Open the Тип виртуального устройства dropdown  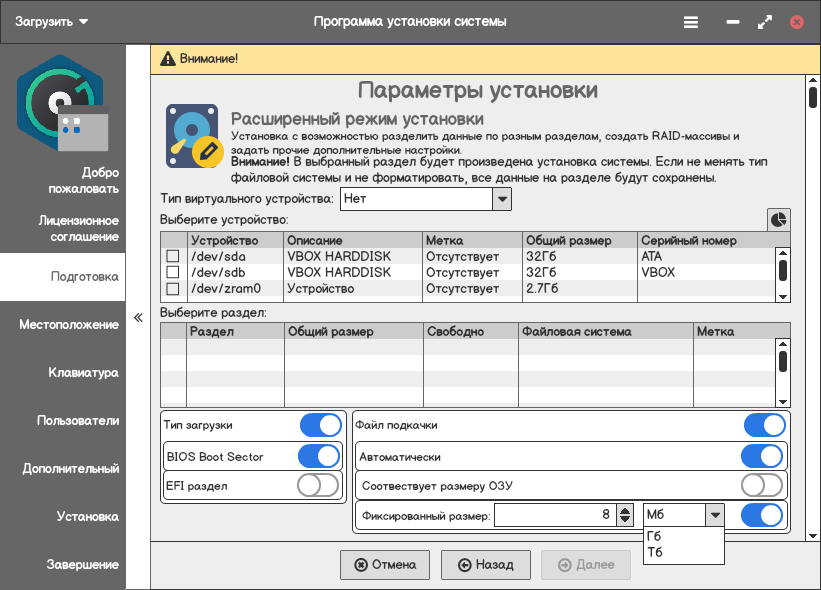[502, 199]
